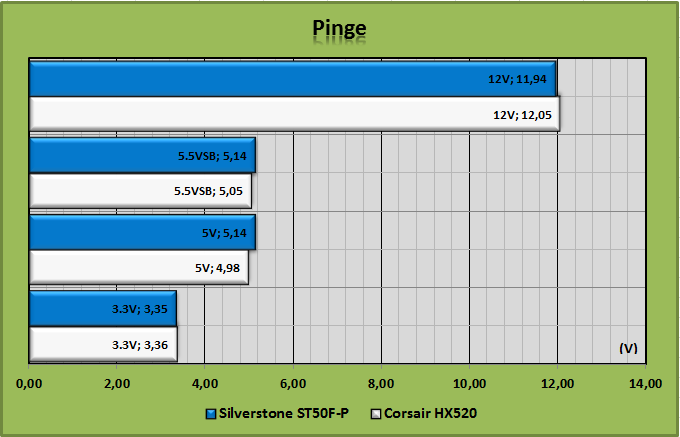Screen dimensions: 680x437
Task: Click the (V) unit label
Action: click(x=628, y=348)
